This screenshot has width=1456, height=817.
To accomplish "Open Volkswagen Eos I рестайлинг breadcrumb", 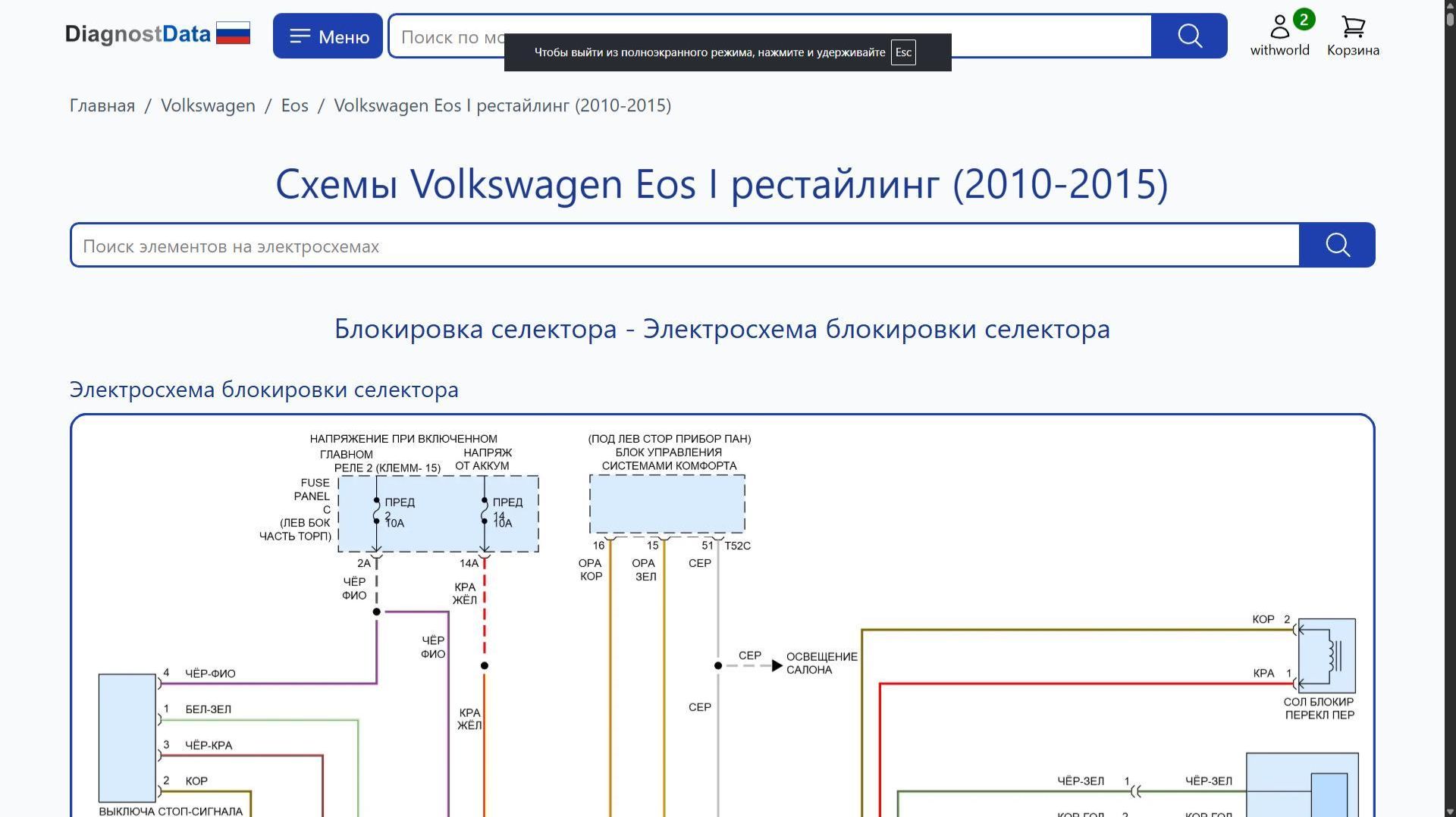I will click(x=503, y=105).
